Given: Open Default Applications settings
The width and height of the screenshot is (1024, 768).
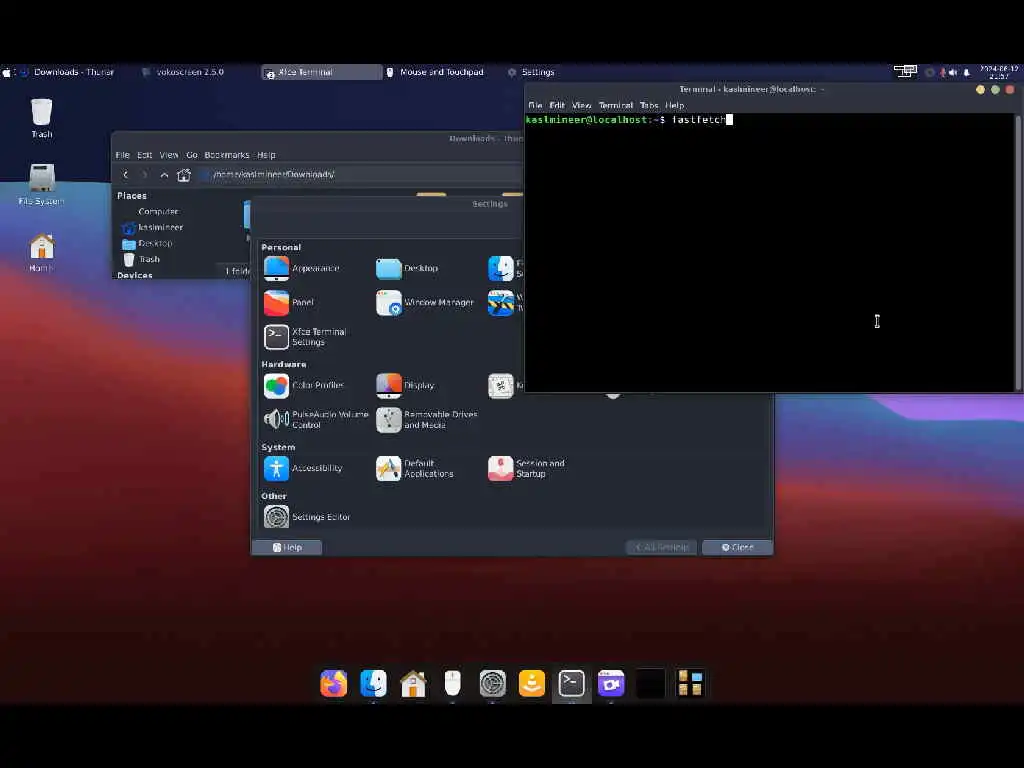Looking at the screenshot, I should point(415,468).
